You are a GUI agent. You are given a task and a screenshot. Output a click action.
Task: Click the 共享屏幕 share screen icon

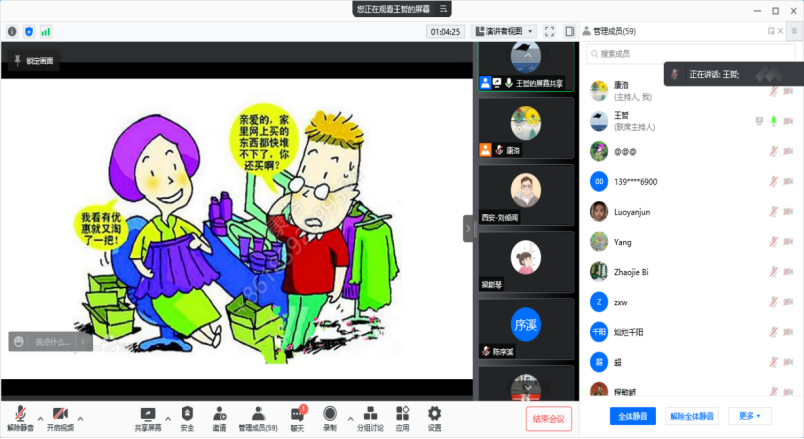148,416
